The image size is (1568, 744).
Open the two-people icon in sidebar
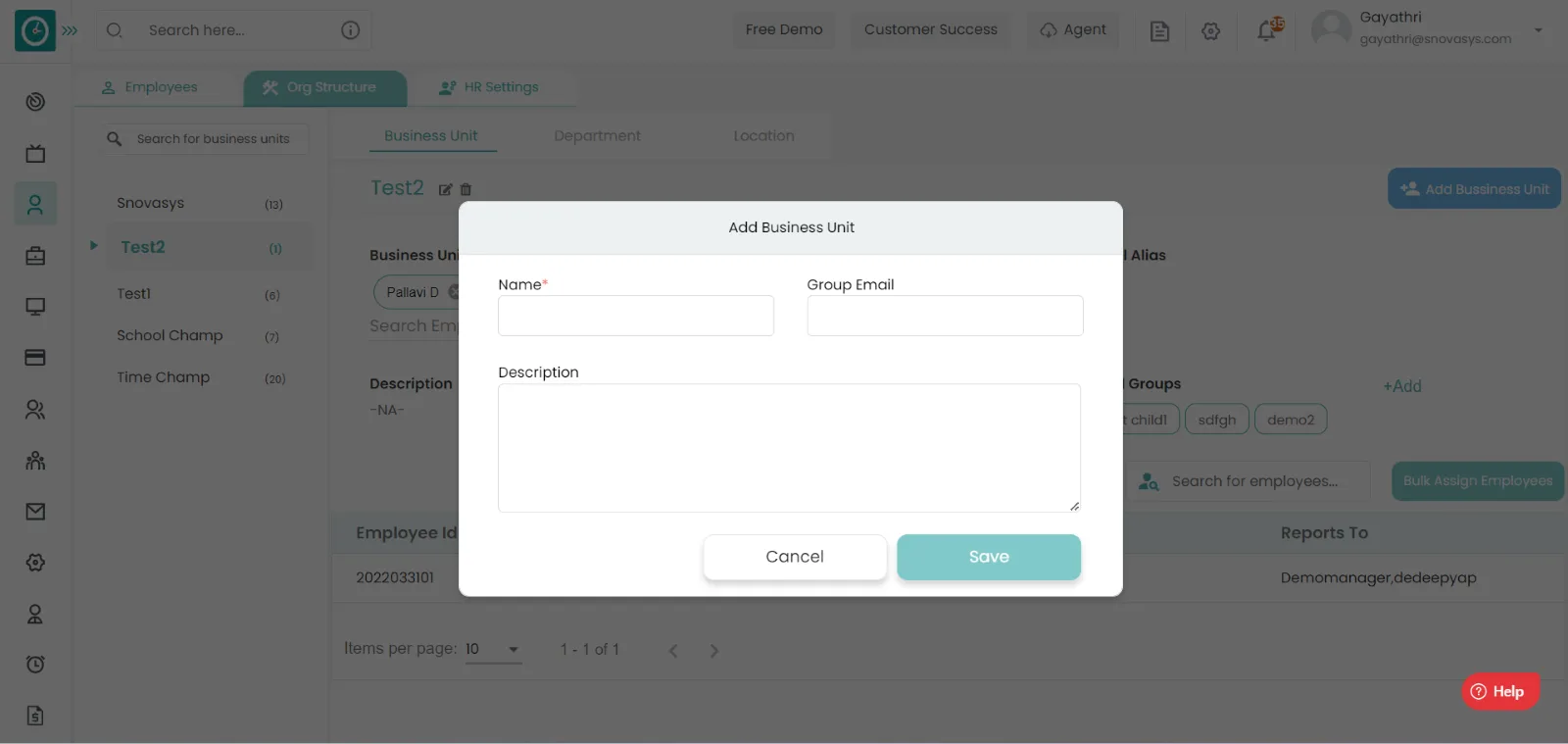35,410
